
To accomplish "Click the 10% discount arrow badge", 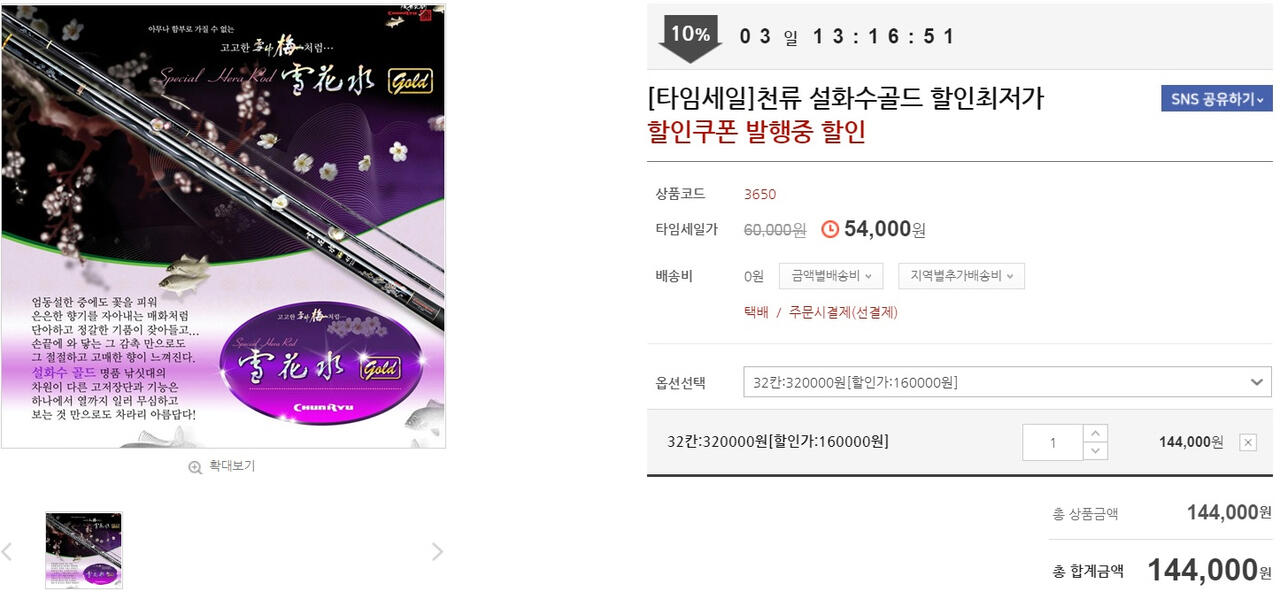I will coord(690,39).
